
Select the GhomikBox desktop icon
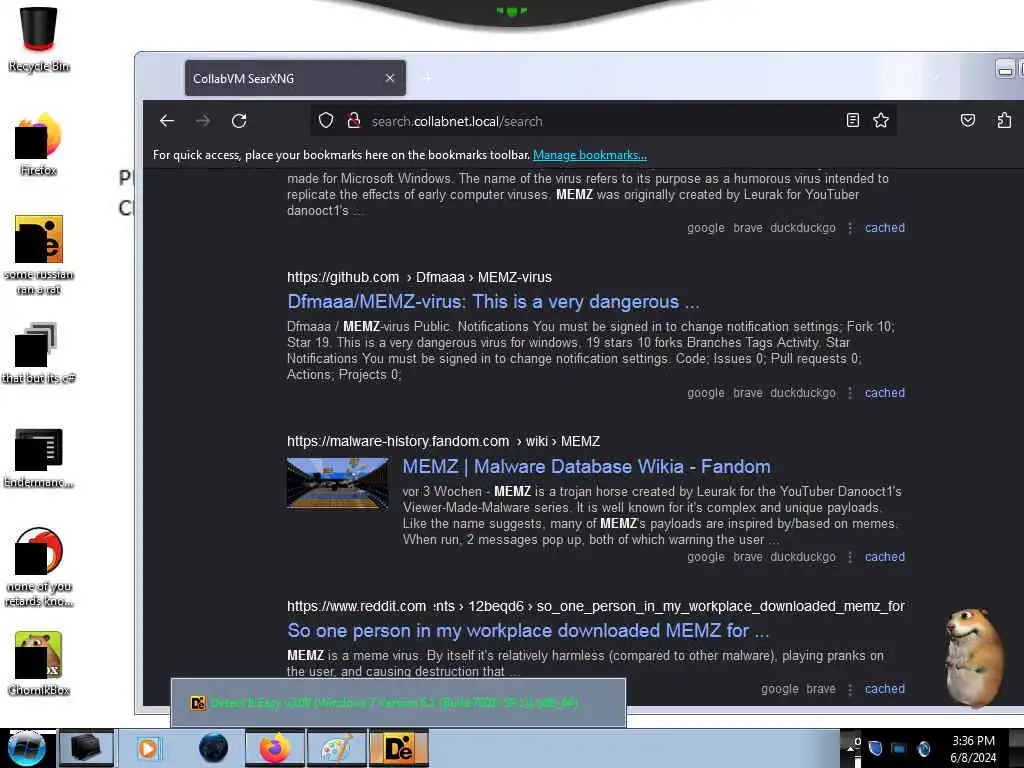pos(39,663)
